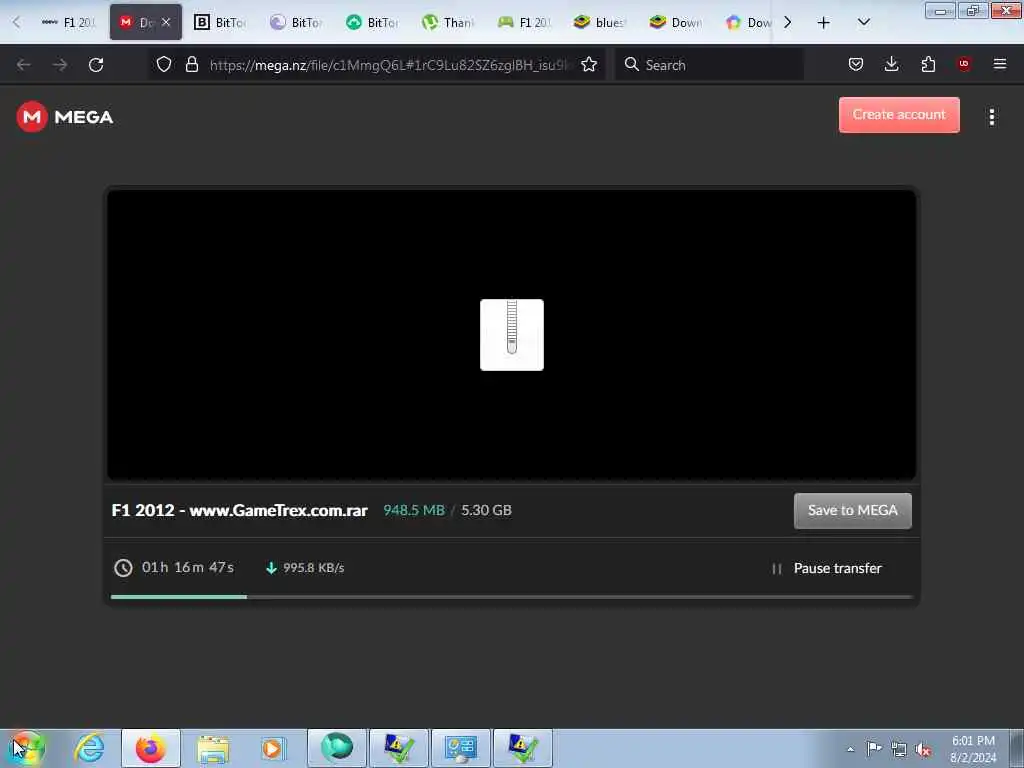The width and height of the screenshot is (1024, 768).
Task: Click the muted volume tray icon
Action: (x=923, y=749)
